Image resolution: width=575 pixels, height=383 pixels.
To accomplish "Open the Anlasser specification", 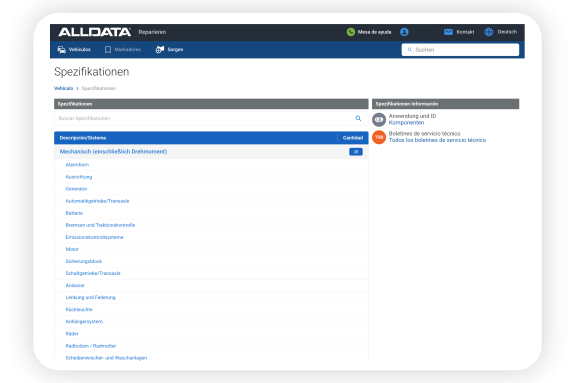I will click(x=75, y=285).
